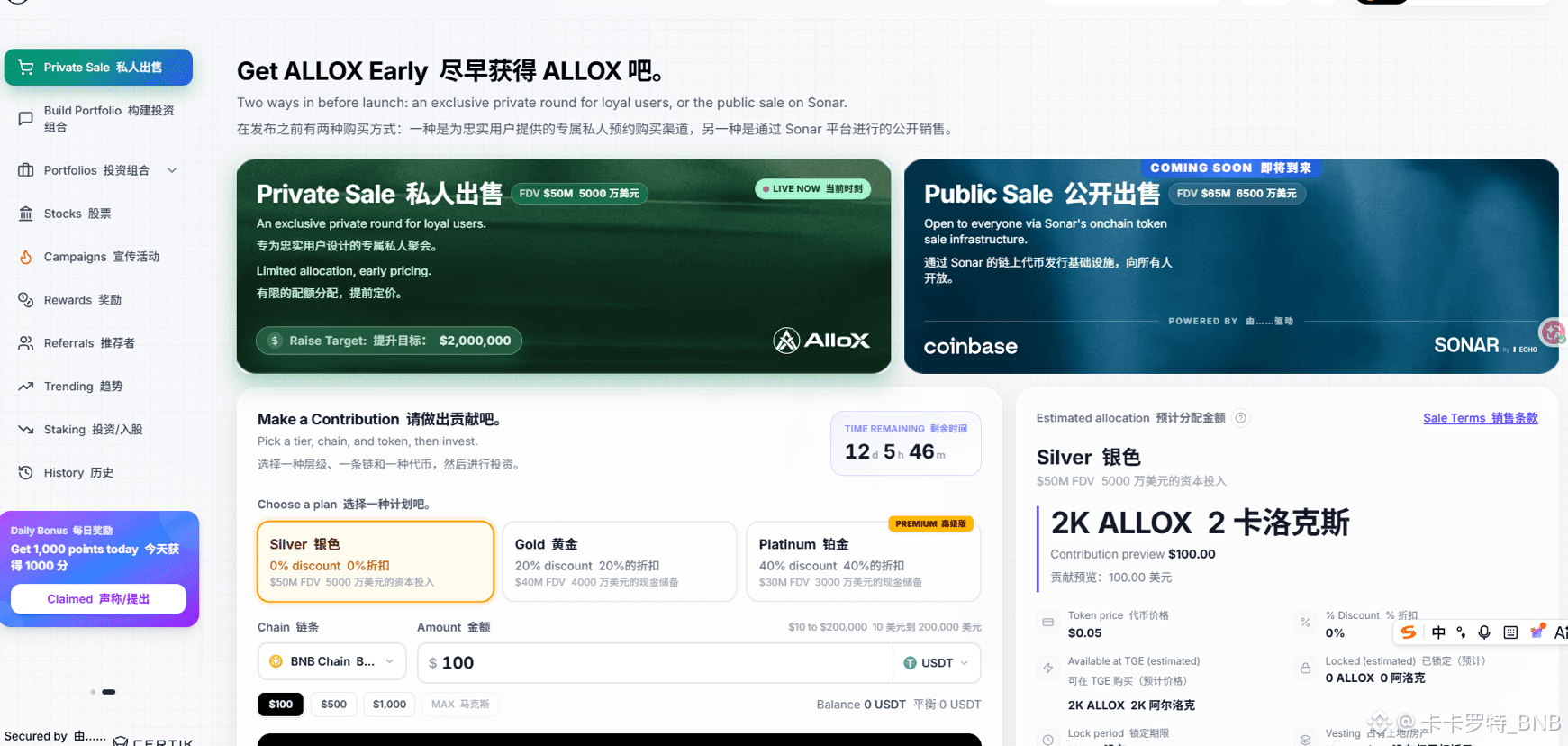Click the Claimed button in Daily Bonus

[x=98, y=599]
